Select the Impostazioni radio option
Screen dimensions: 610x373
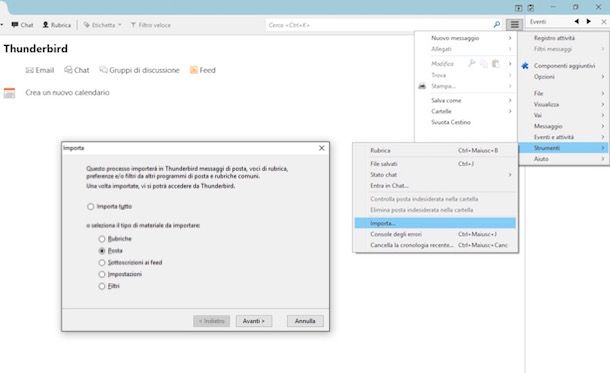click(x=102, y=275)
